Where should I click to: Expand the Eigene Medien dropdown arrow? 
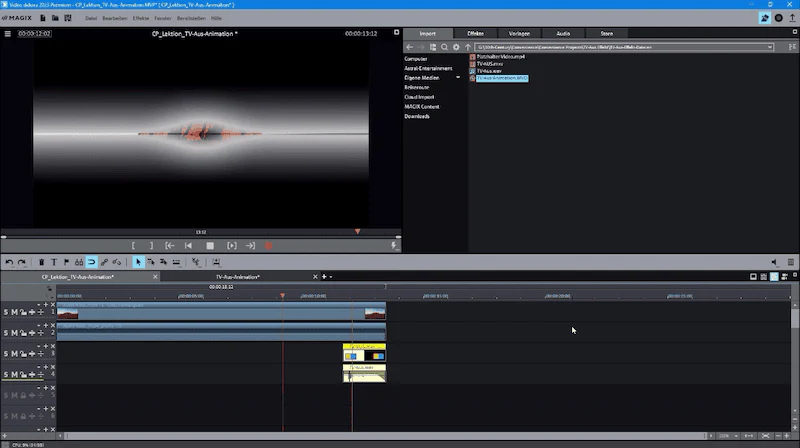coord(458,78)
